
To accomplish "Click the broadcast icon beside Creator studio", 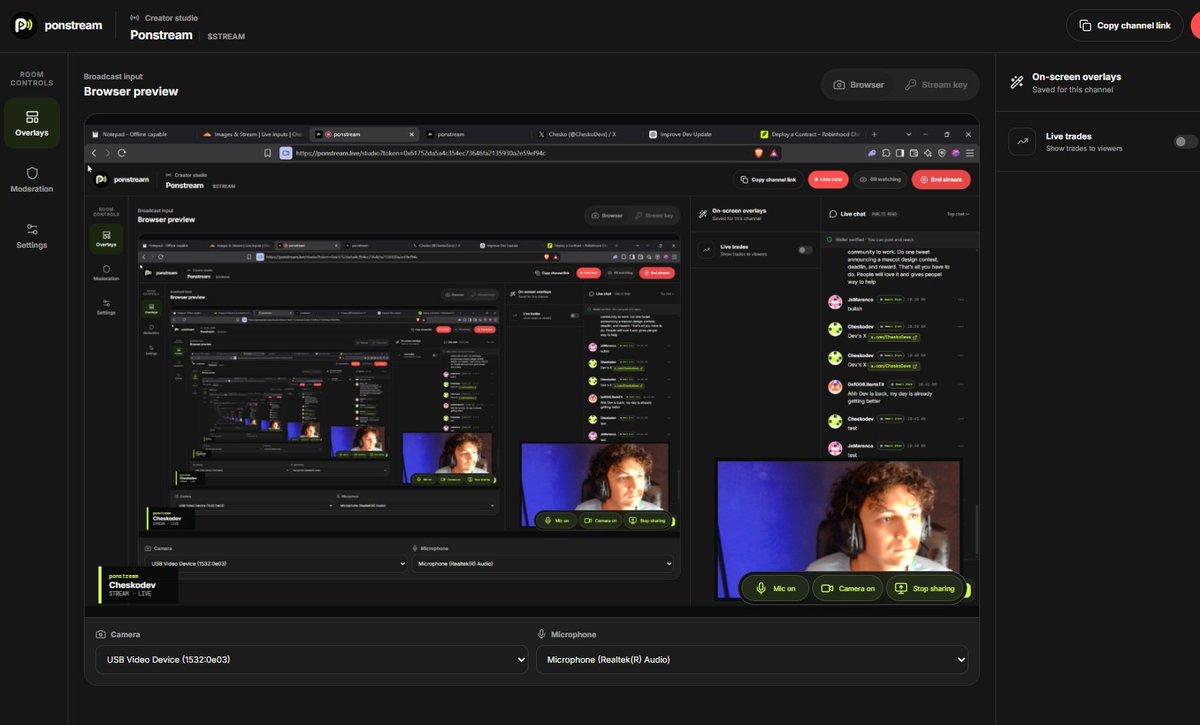I will 135,18.
